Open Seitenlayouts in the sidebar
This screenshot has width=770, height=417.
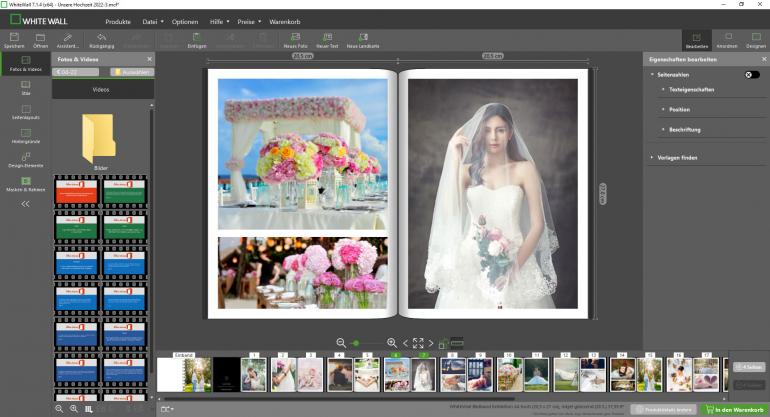point(26,112)
